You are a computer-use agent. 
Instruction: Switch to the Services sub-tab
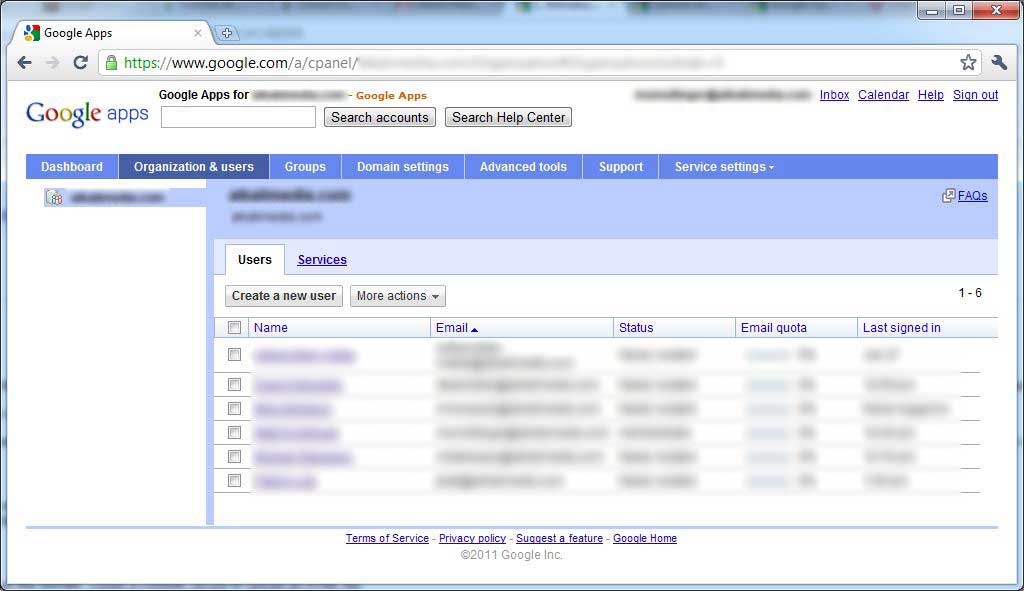[322, 260]
